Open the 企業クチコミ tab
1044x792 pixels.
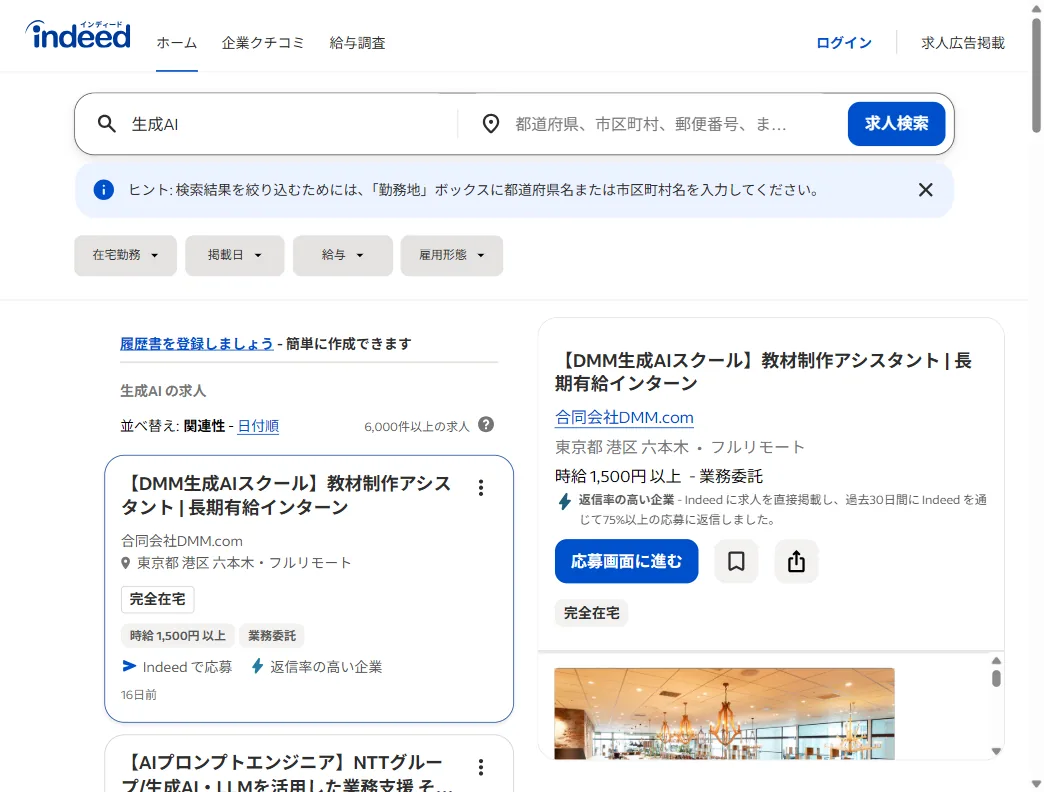pos(262,43)
